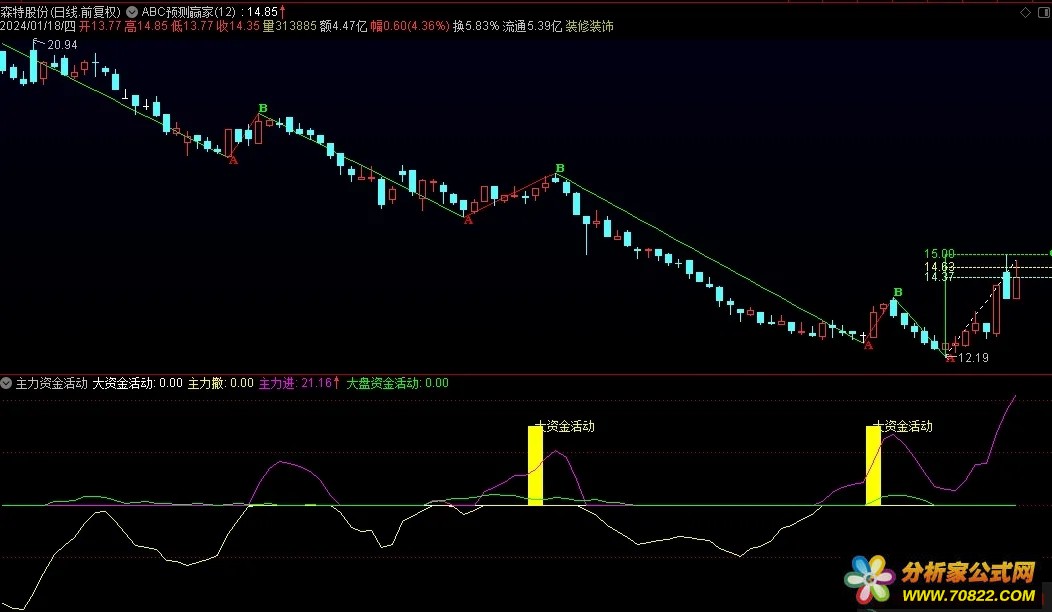
Task: Click the volume 量313885
Action: pos(289,26)
